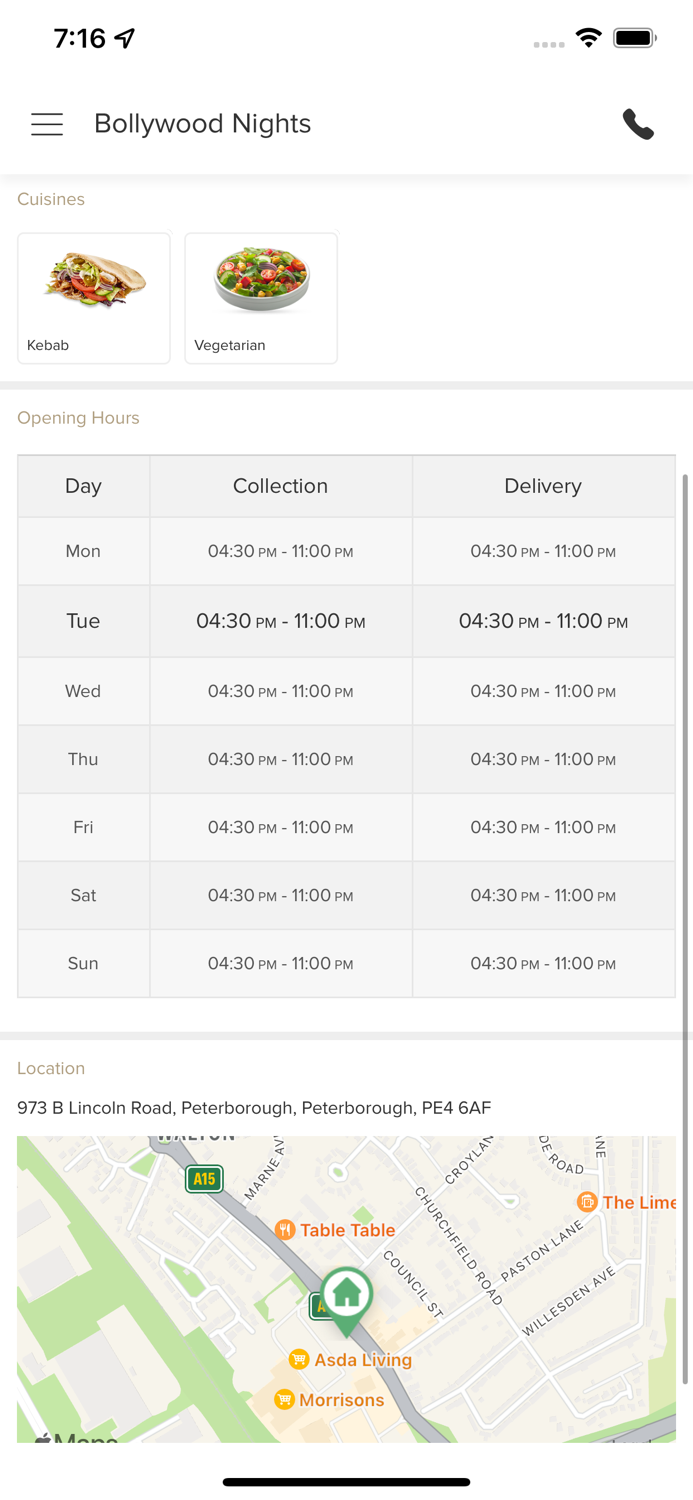Tap the Delivery column header
The height and width of the screenshot is (1500, 693).
click(543, 486)
